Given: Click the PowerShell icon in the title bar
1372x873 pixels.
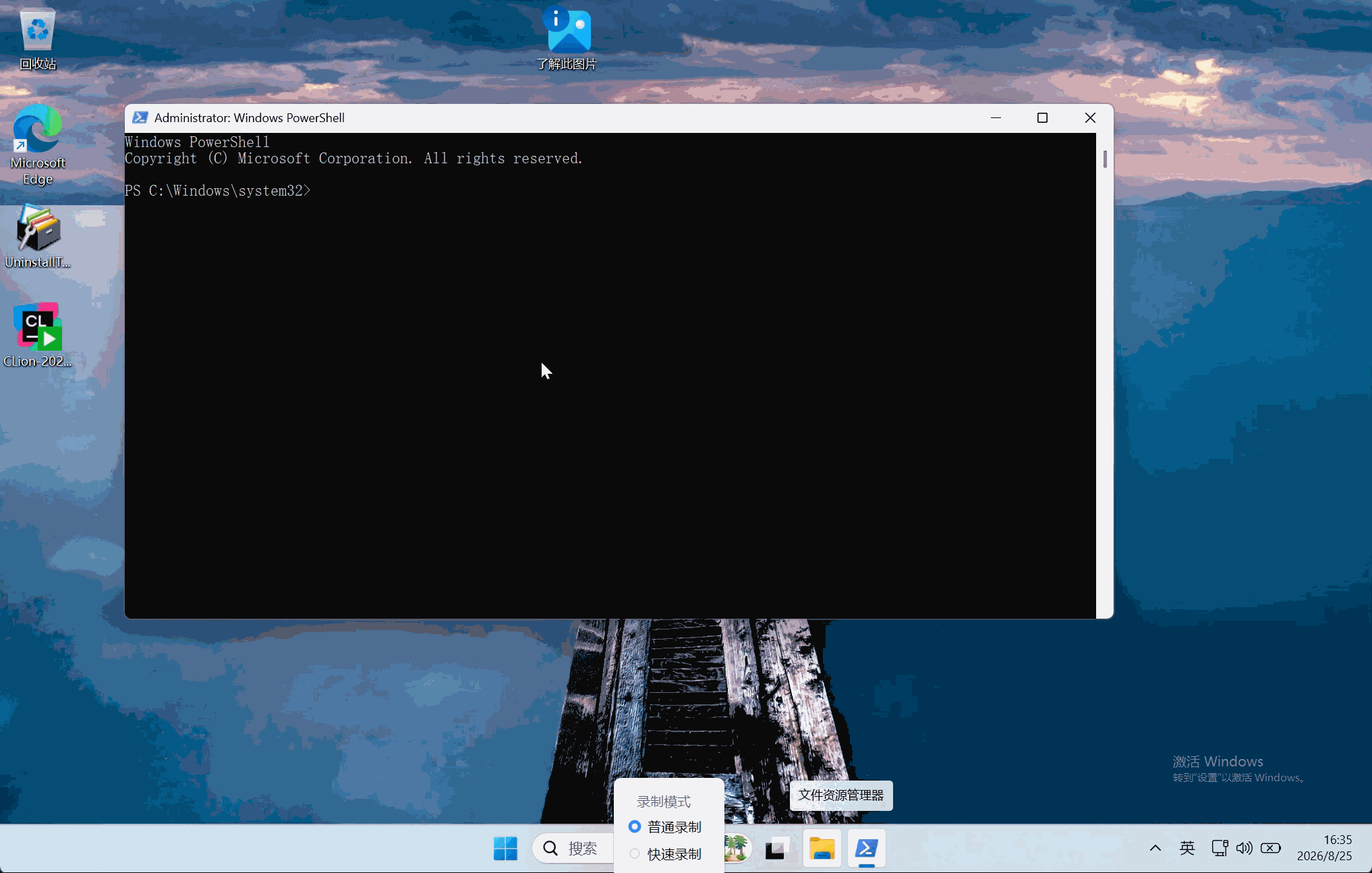Looking at the screenshot, I should coord(140,117).
